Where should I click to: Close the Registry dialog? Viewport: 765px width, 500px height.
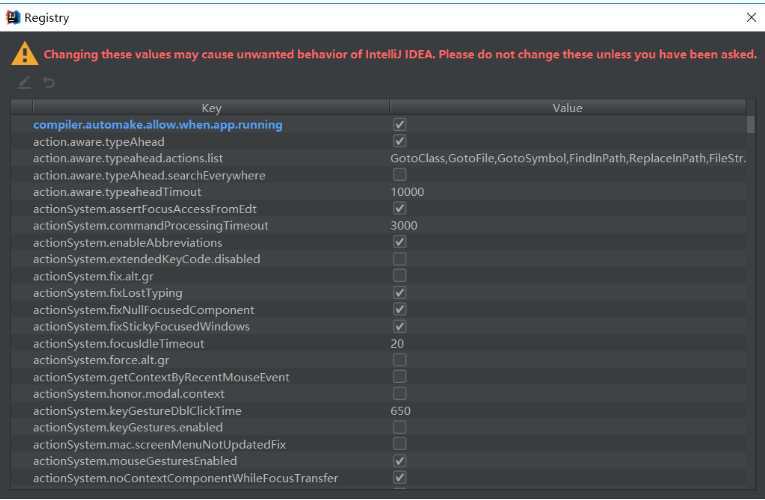(751, 18)
